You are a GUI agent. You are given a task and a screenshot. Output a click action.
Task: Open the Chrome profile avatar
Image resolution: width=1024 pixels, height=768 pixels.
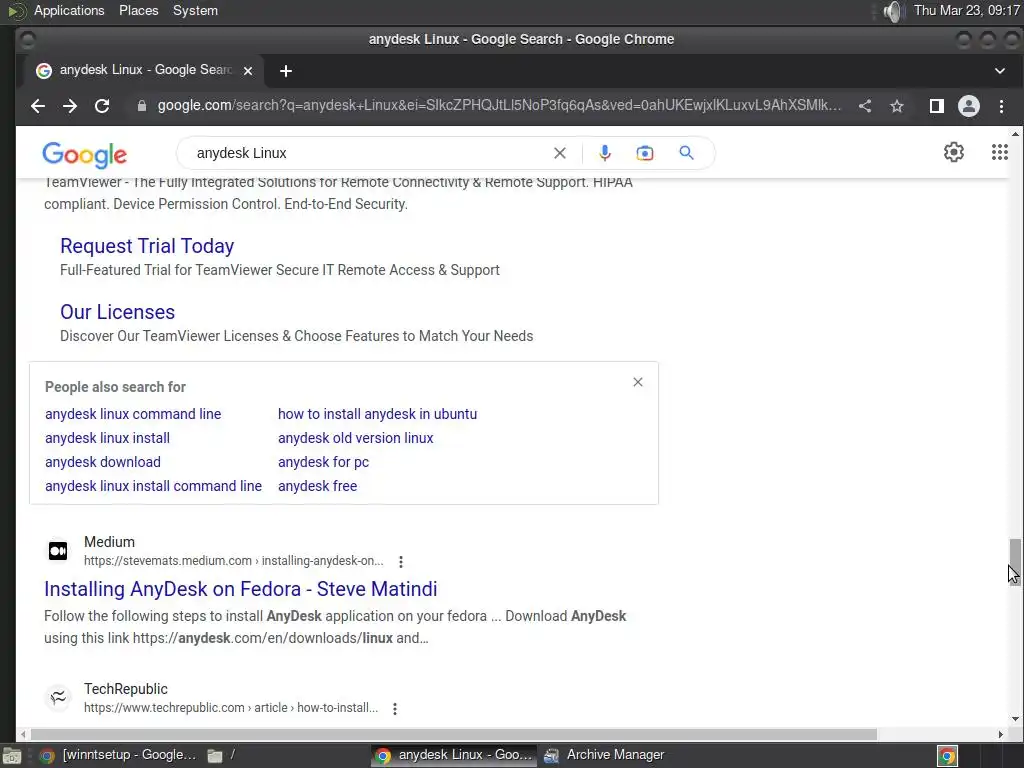(968, 106)
